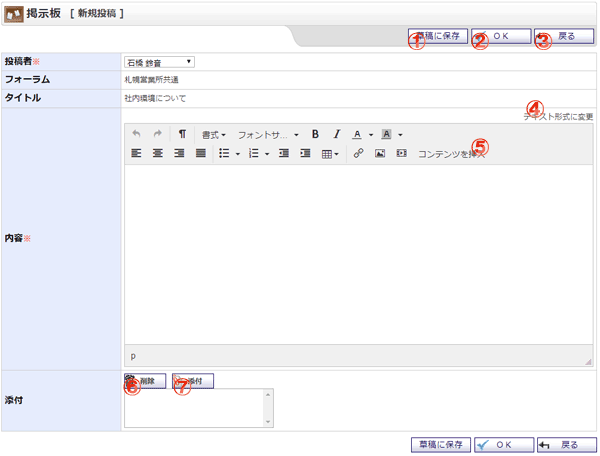Click the undo arrow in the editor toolbar
Viewport: 600px width, 456px height.
[137, 134]
